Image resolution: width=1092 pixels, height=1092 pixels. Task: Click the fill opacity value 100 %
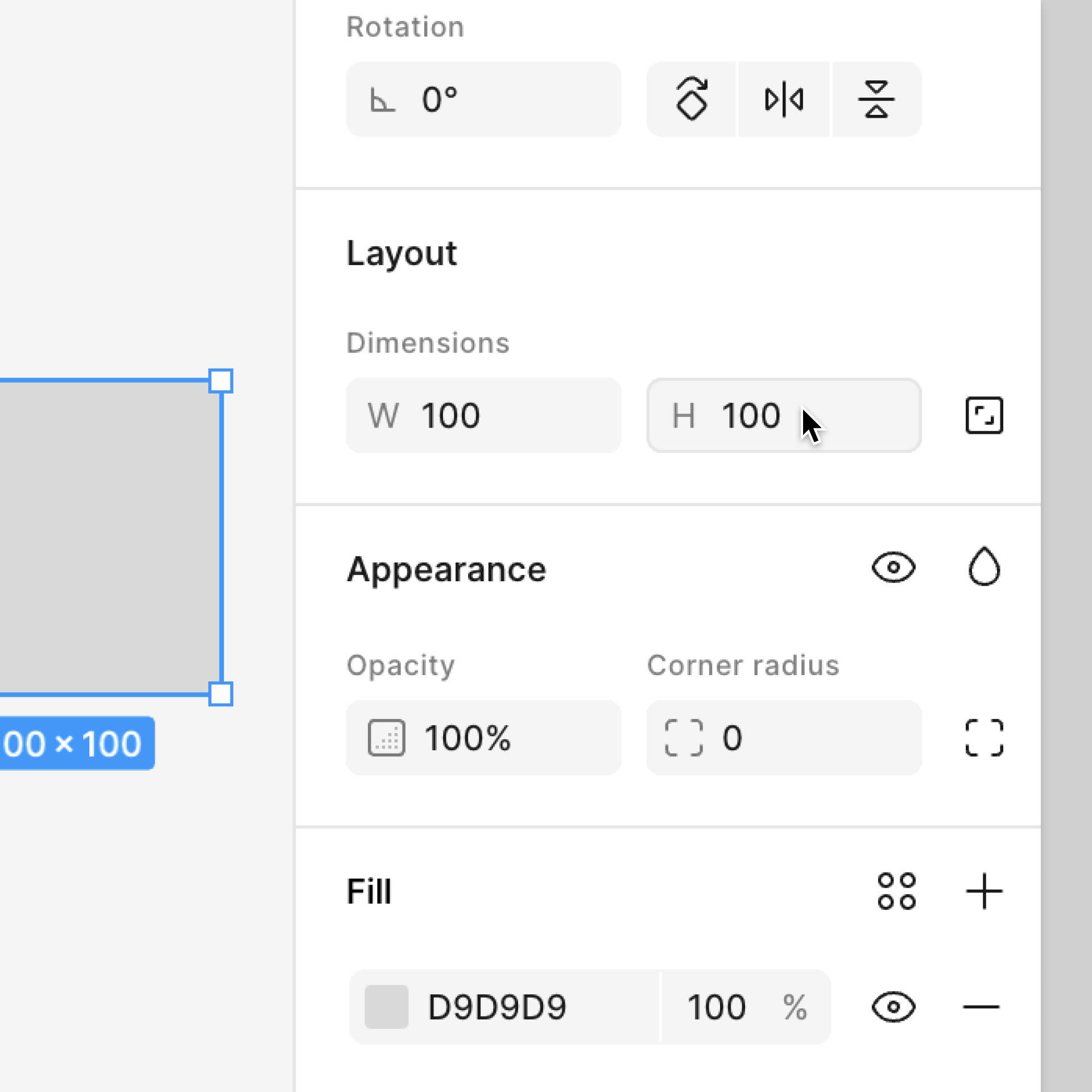745,1007
